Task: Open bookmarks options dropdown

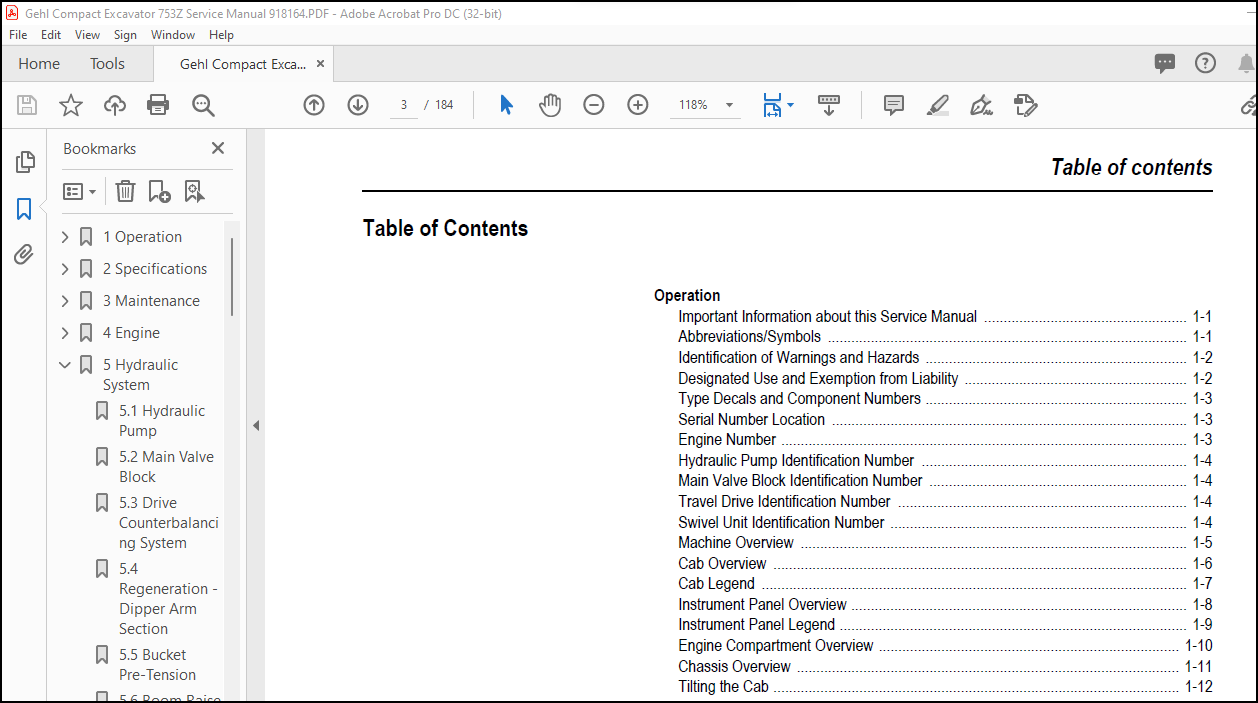Action: coord(79,191)
